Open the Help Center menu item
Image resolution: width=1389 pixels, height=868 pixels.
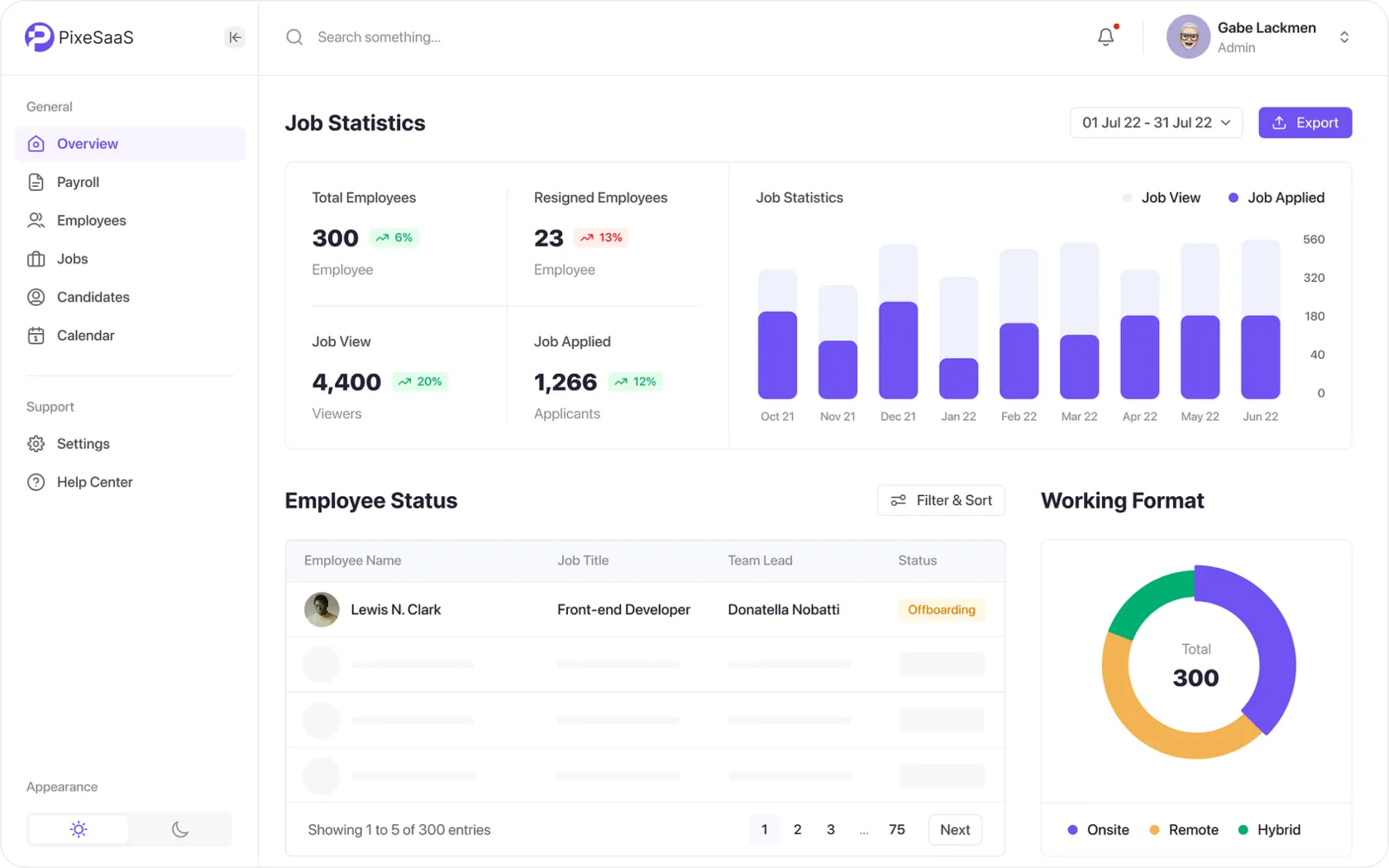94,482
